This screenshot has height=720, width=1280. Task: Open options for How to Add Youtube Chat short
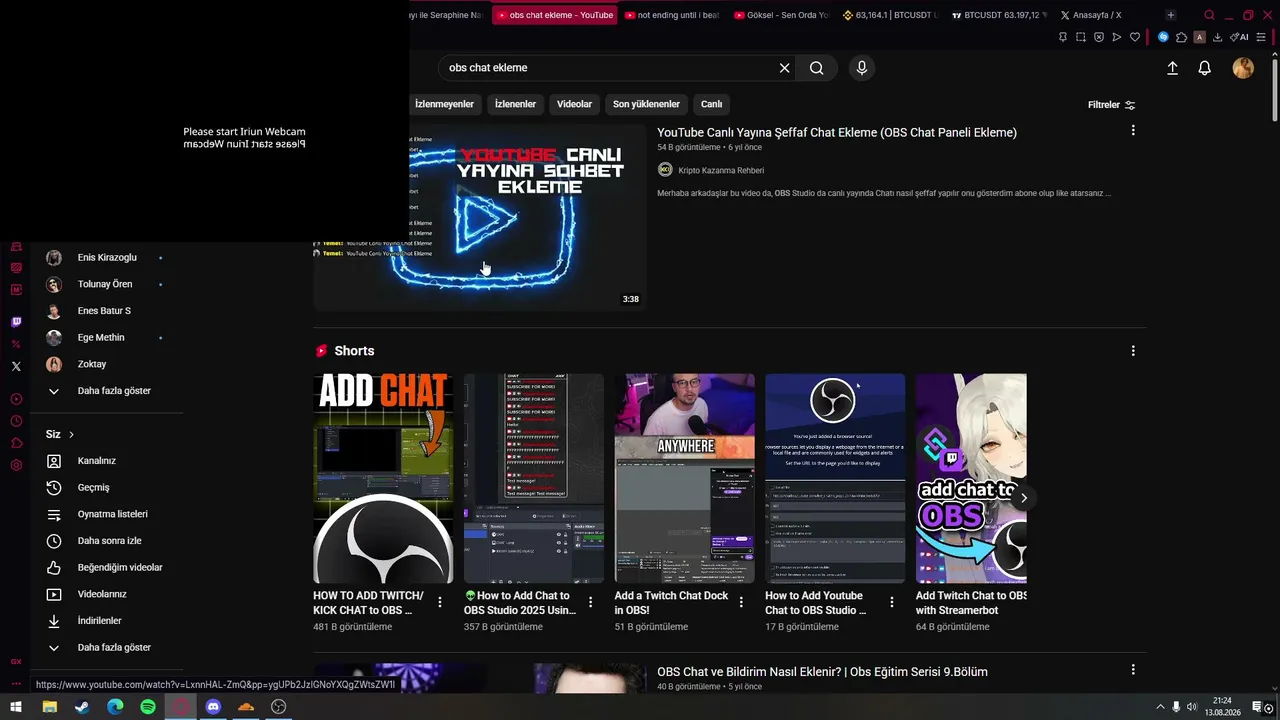click(892, 602)
